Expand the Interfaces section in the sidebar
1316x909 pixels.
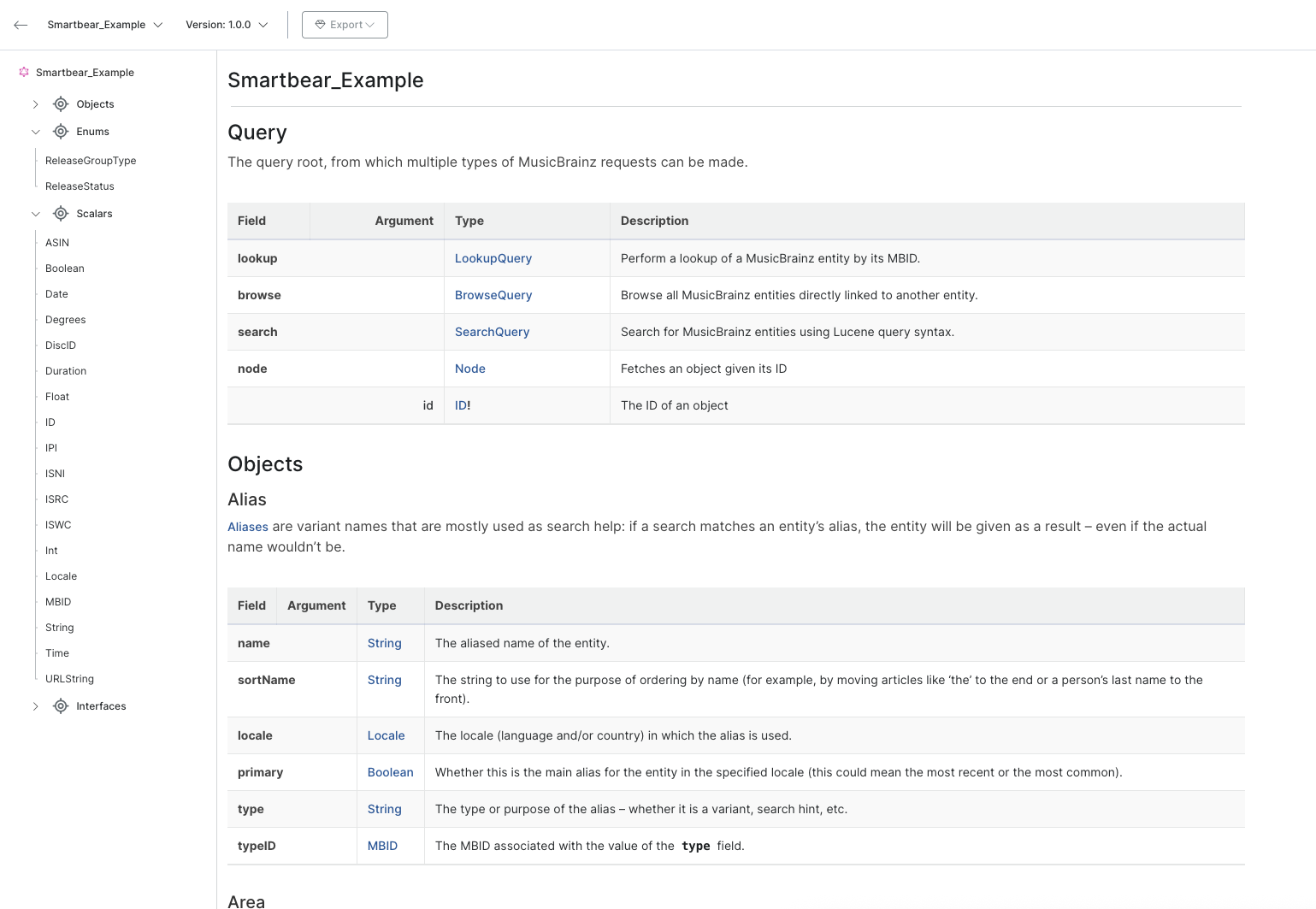[x=35, y=705]
